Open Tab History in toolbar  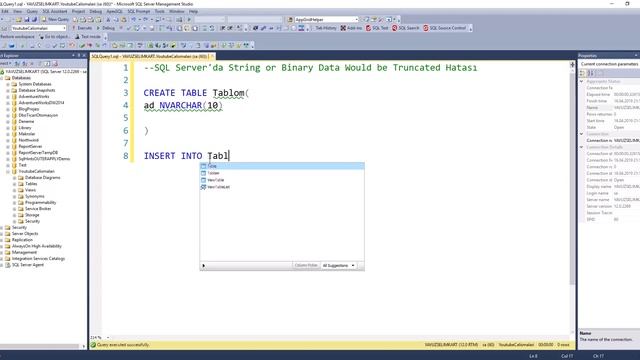[x=325, y=28]
